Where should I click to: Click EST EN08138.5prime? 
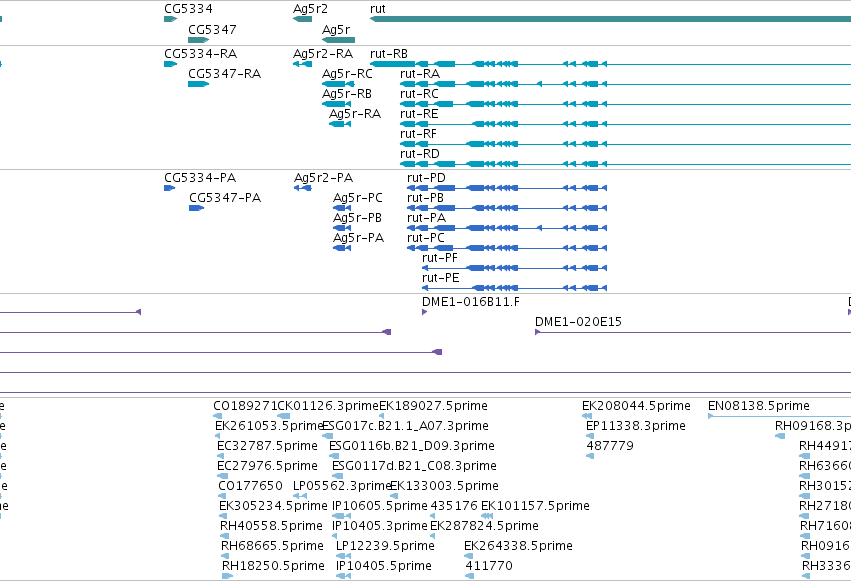click(x=759, y=406)
